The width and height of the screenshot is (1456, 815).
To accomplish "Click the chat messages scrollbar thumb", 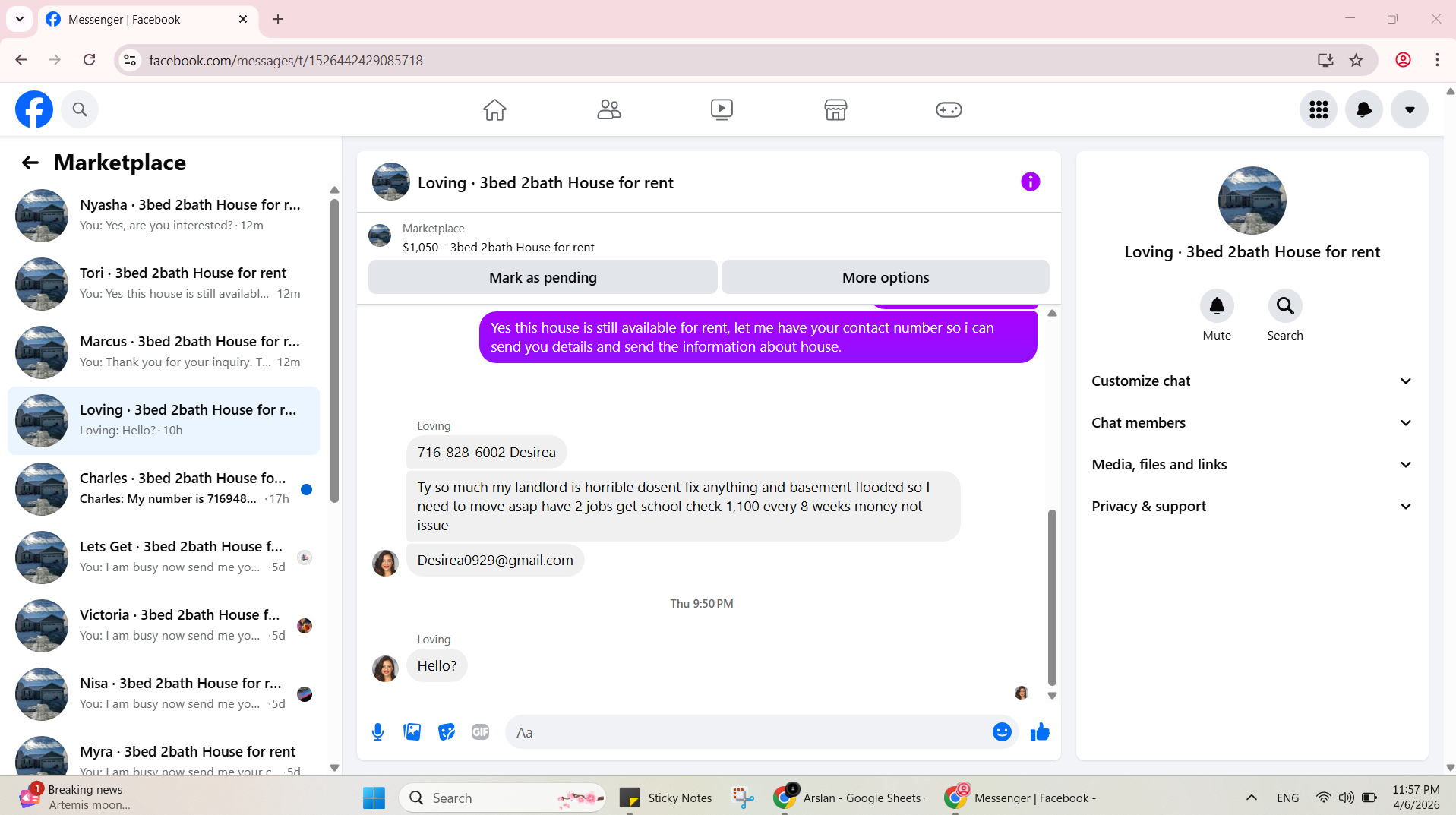I will pos(1052,598).
